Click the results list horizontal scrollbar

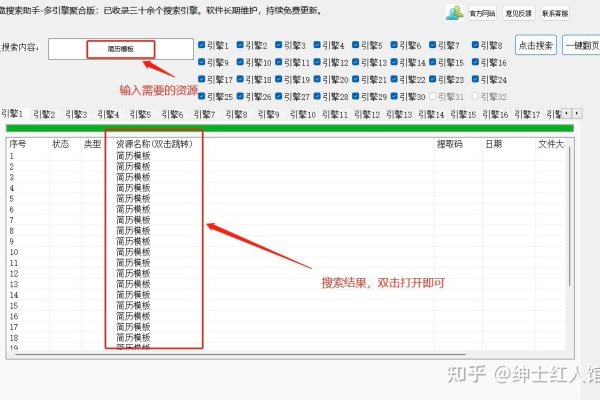240,354
